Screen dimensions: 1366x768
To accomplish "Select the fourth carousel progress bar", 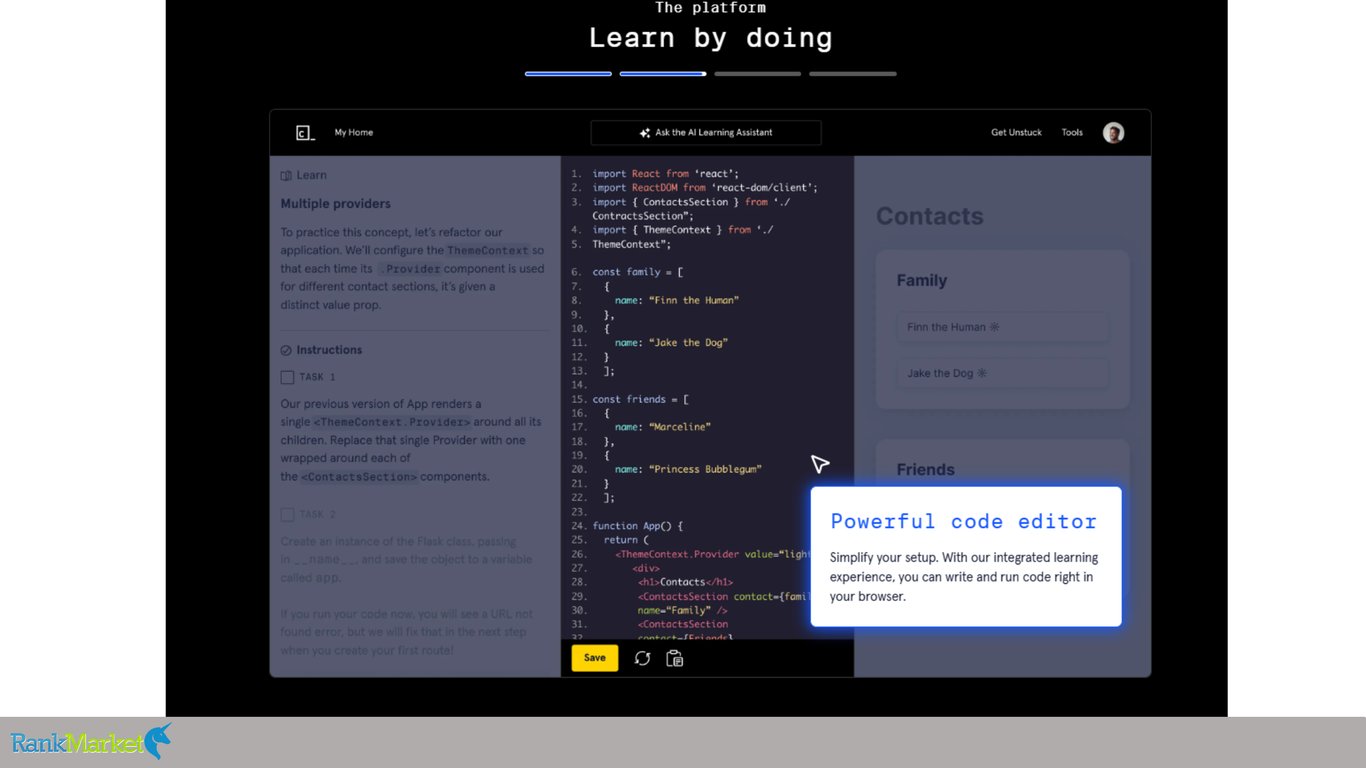I will [x=853, y=74].
